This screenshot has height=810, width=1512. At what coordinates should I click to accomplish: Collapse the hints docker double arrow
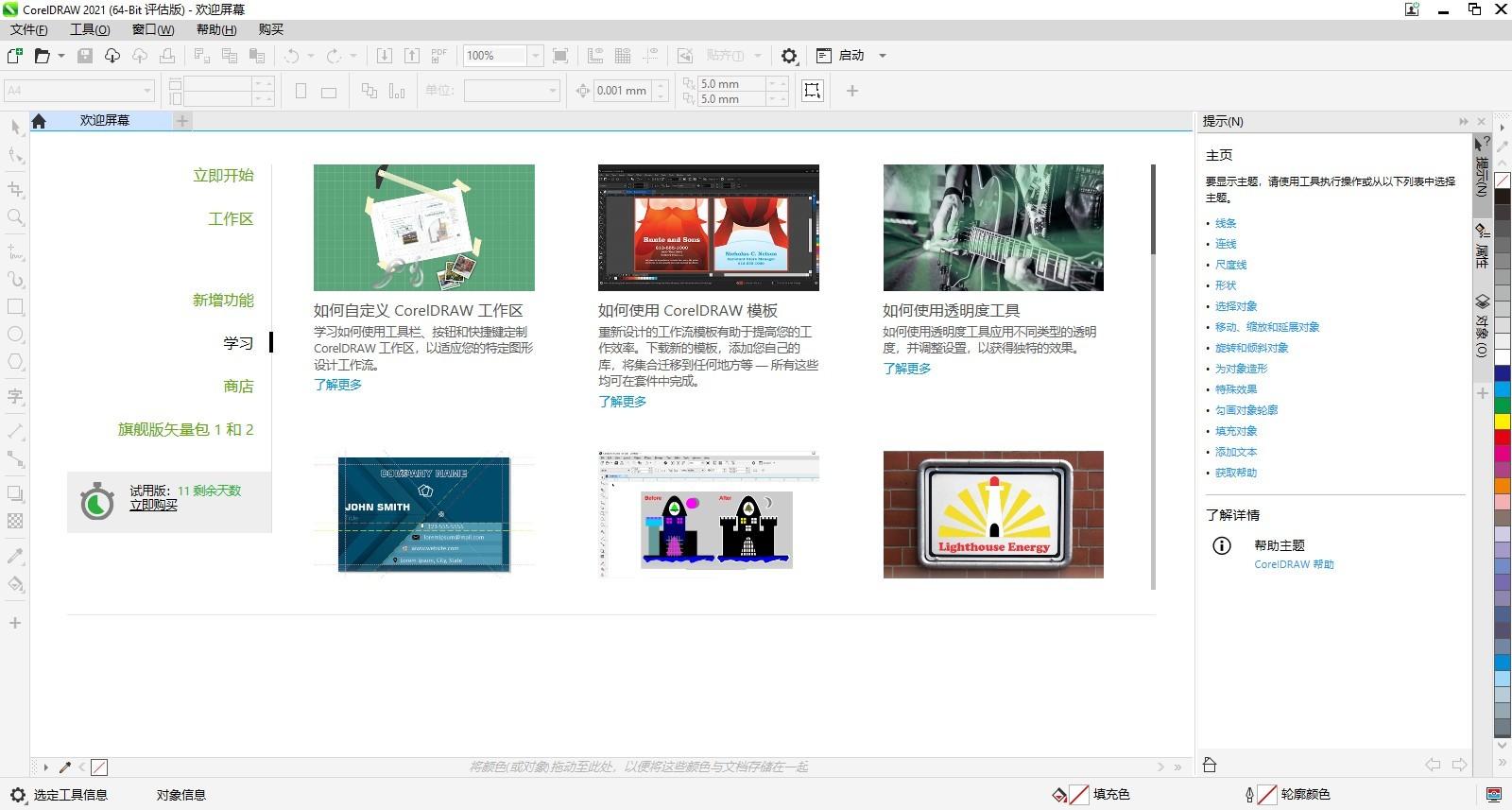(x=1463, y=122)
